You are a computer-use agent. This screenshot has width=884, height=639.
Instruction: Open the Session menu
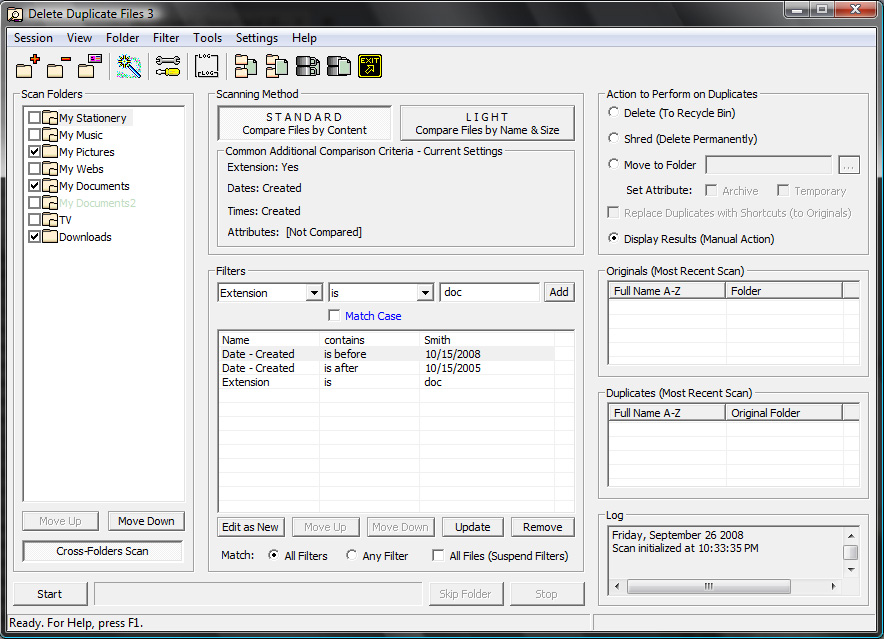(x=33, y=38)
